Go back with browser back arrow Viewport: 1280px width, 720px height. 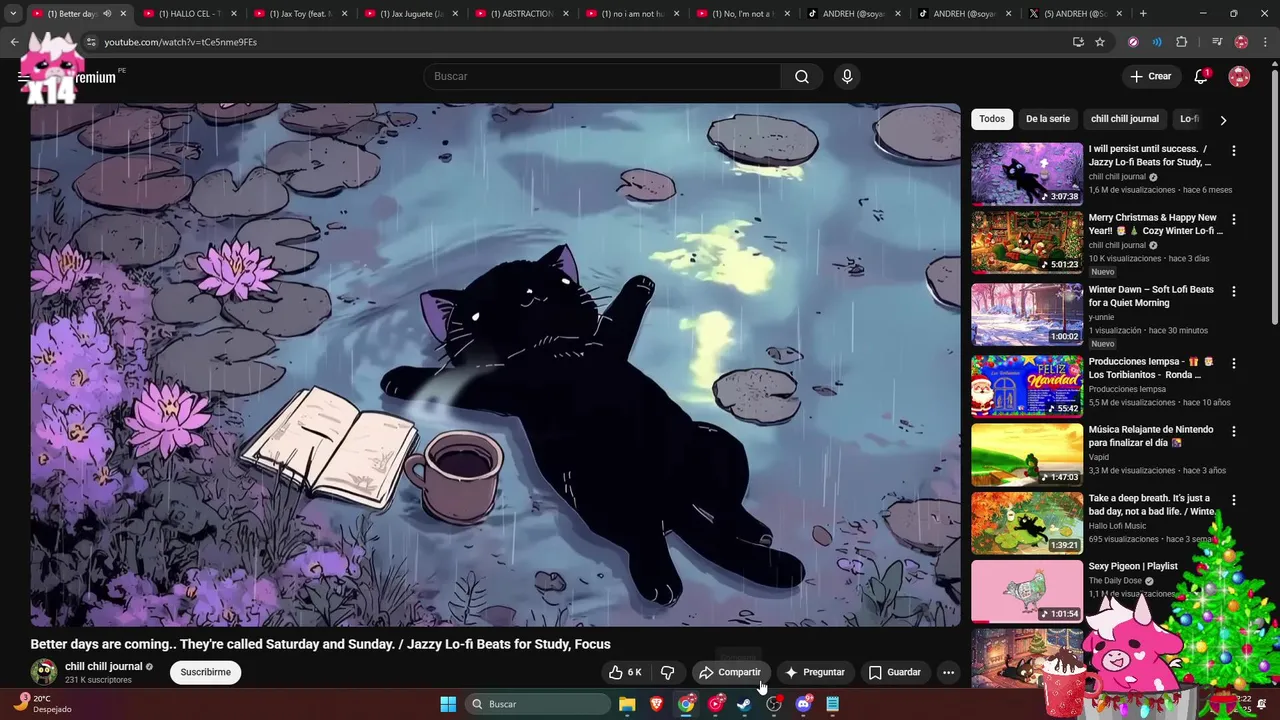click(14, 42)
